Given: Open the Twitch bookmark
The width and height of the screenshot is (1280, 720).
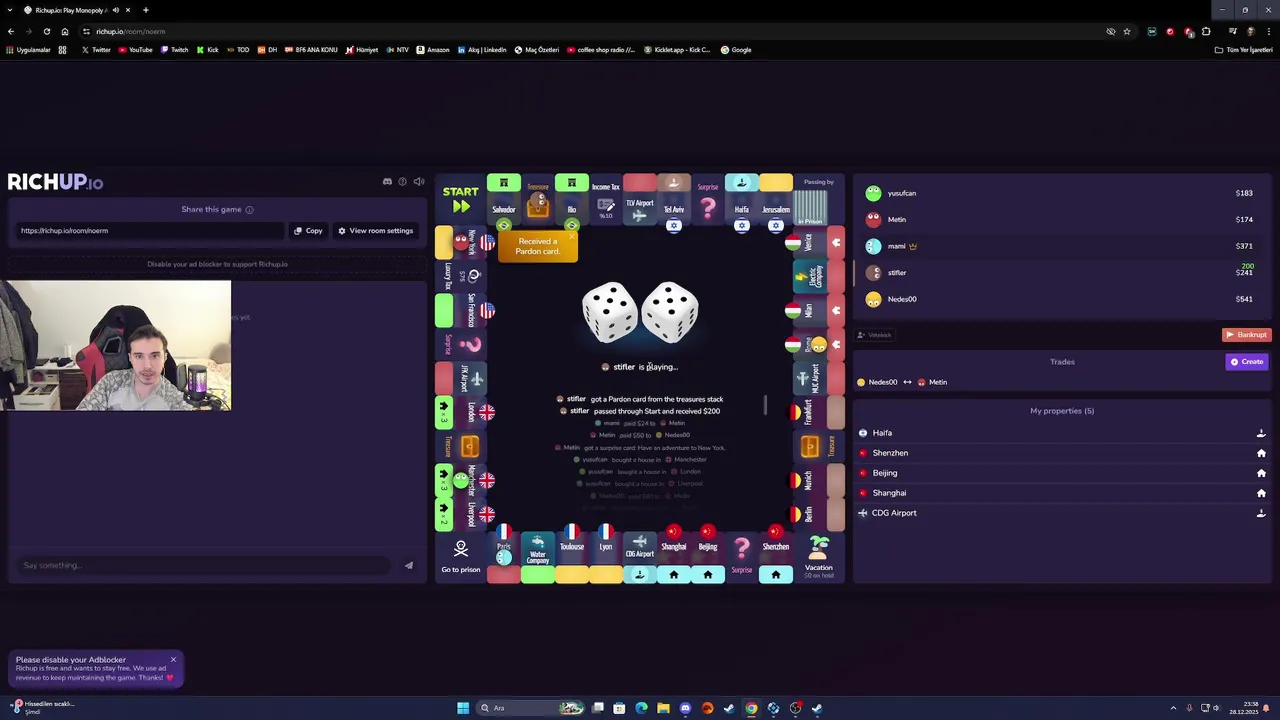Looking at the screenshot, I should click(x=174, y=50).
